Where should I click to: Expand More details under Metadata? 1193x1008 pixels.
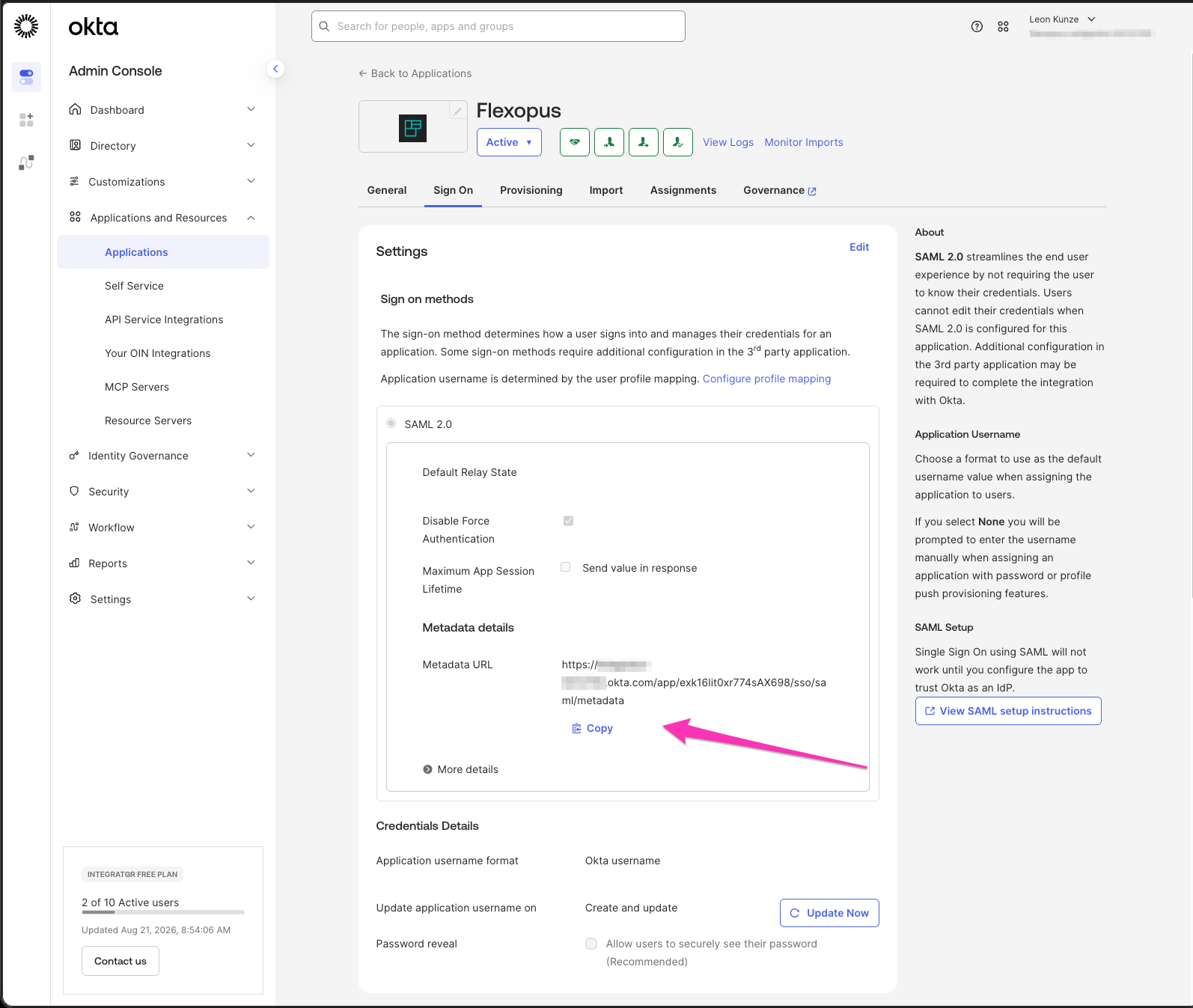tap(460, 769)
